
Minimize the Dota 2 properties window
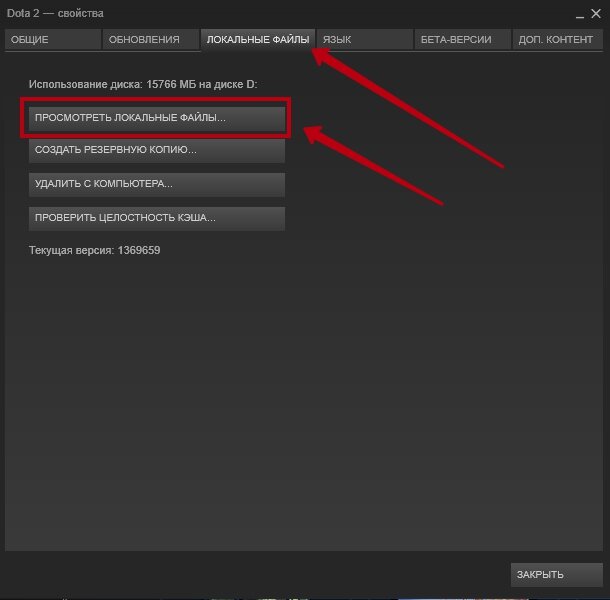pos(580,15)
